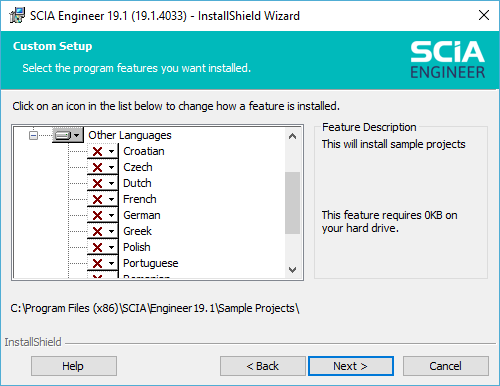Open Czech feature install dropdown
The width and height of the screenshot is (500, 386).
pyautogui.click(x=103, y=167)
